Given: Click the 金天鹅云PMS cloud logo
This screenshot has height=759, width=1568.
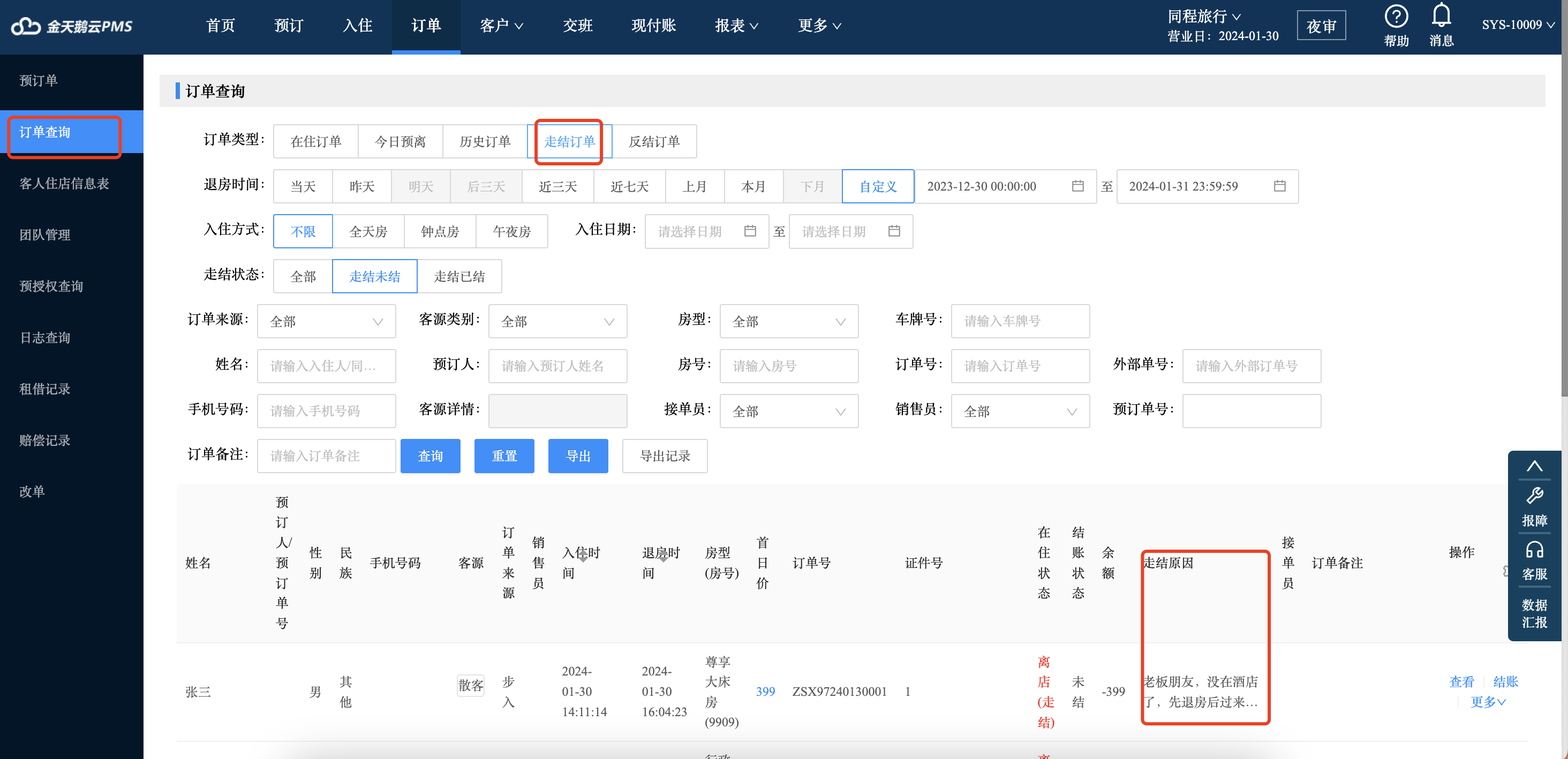Looking at the screenshot, I should pyautogui.click(x=72, y=26).
